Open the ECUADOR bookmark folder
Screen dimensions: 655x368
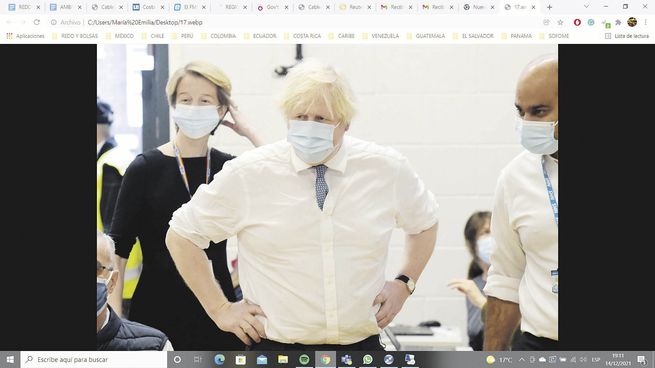(260, 36)
